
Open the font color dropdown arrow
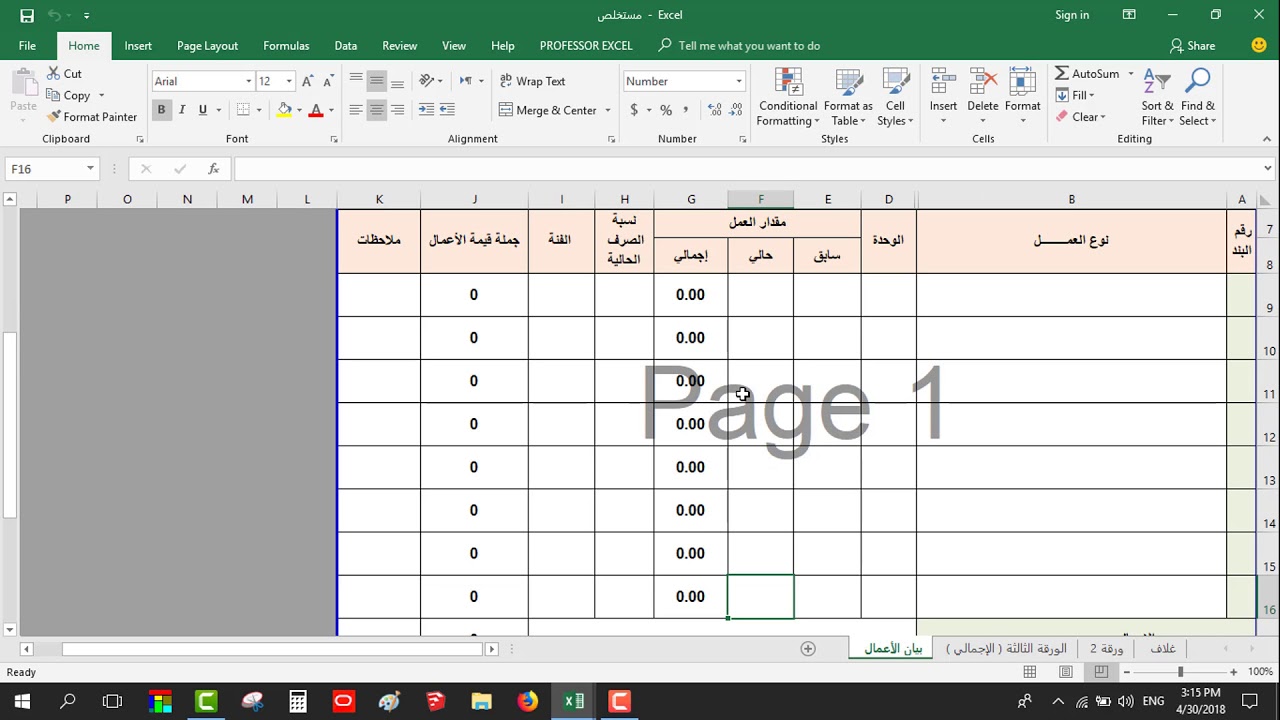coord(331,110)
